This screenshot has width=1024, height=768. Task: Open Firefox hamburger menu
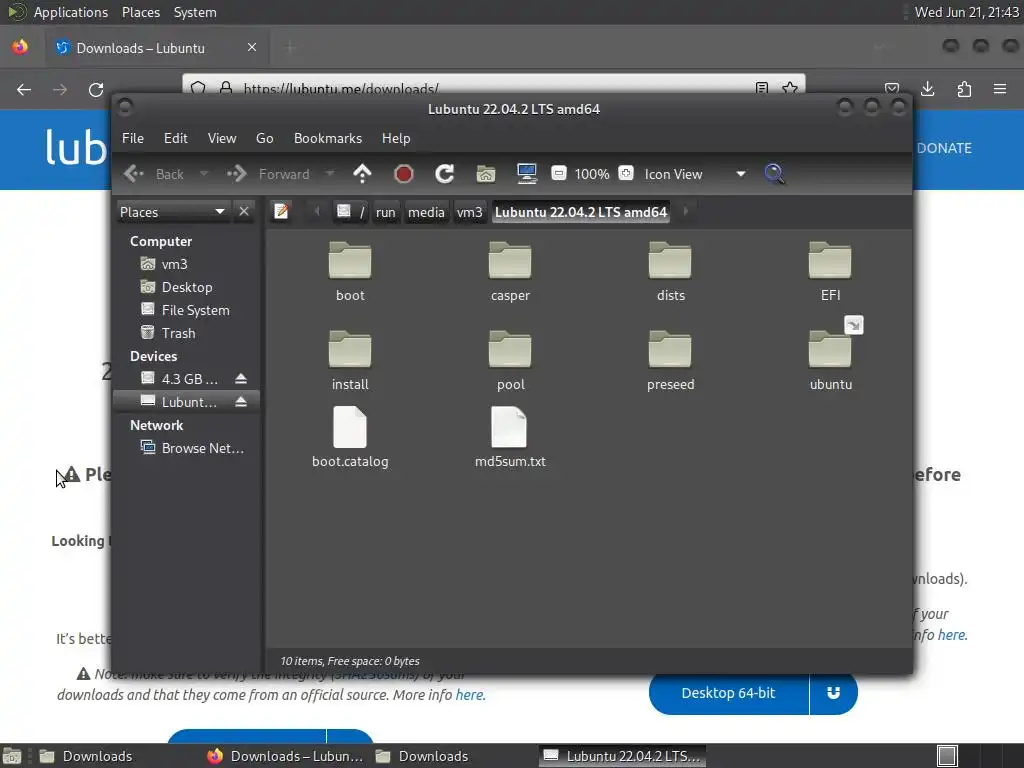pos(1000,89)
